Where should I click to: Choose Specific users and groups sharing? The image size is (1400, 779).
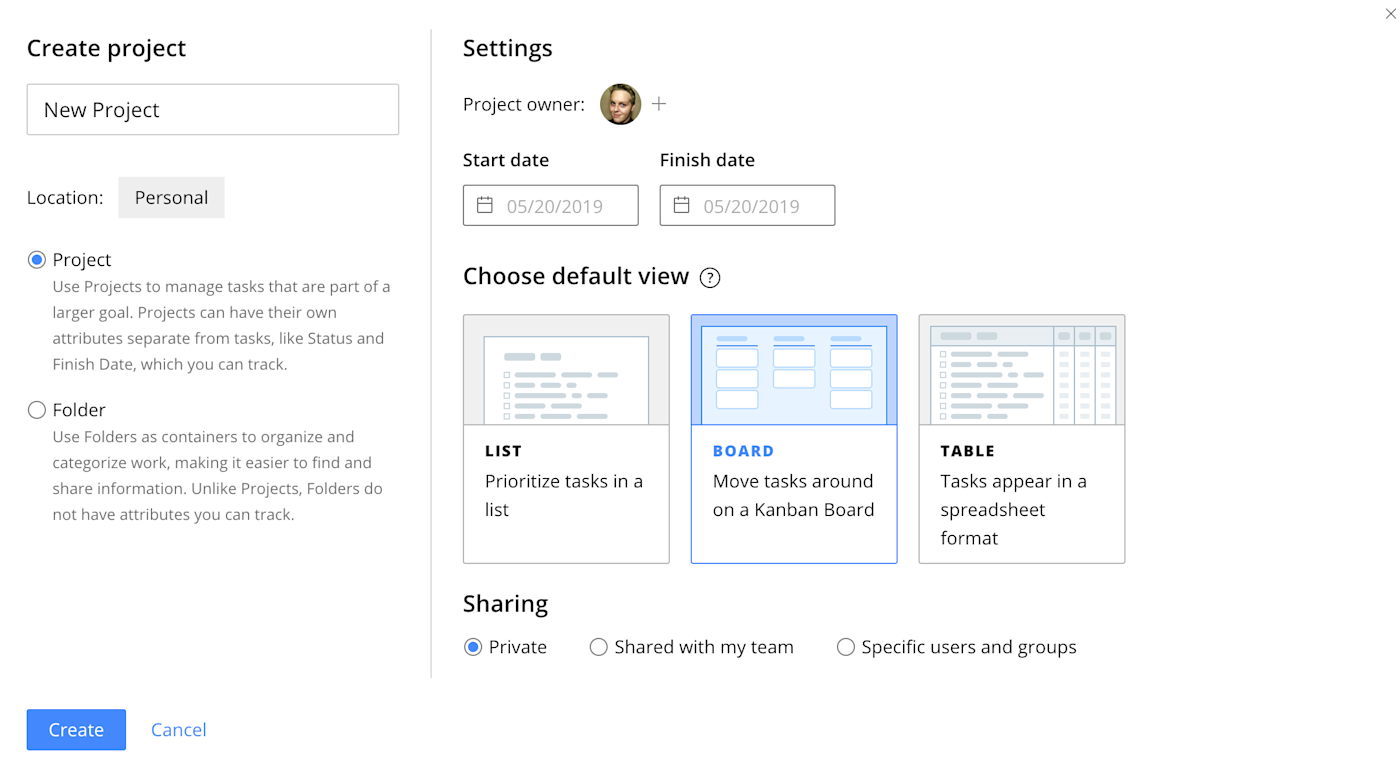(846, 647)
